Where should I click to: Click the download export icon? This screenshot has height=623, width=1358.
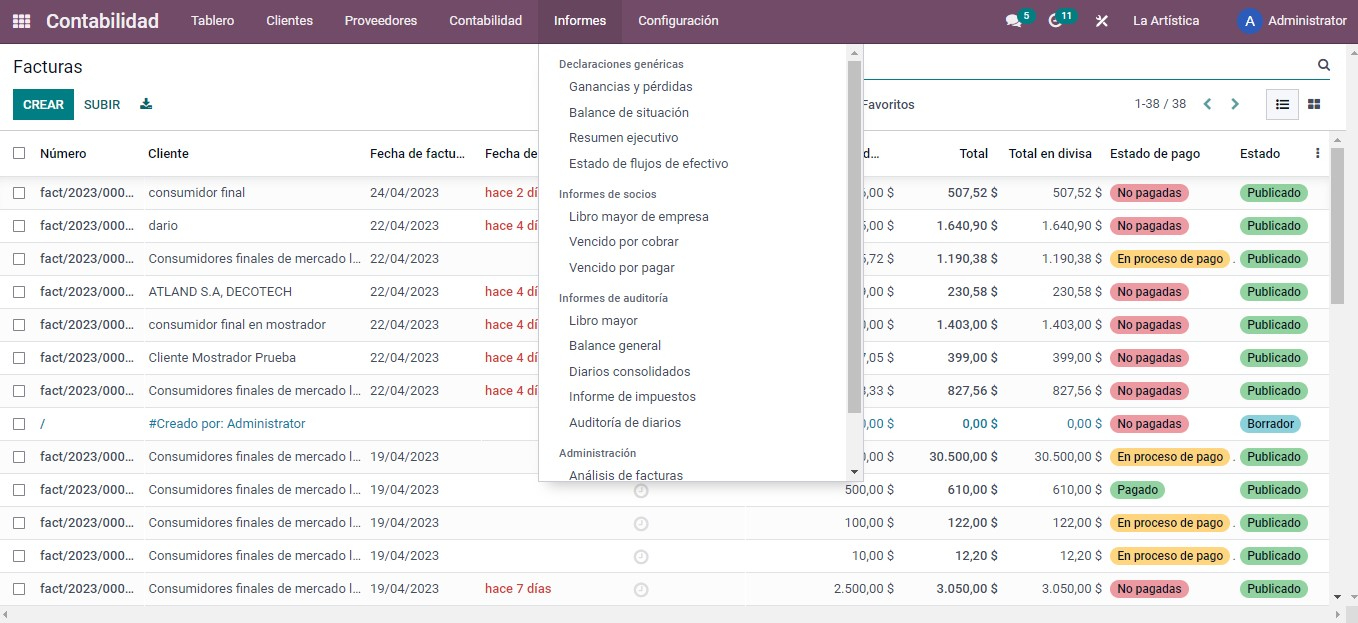click(x=146, y=104)
